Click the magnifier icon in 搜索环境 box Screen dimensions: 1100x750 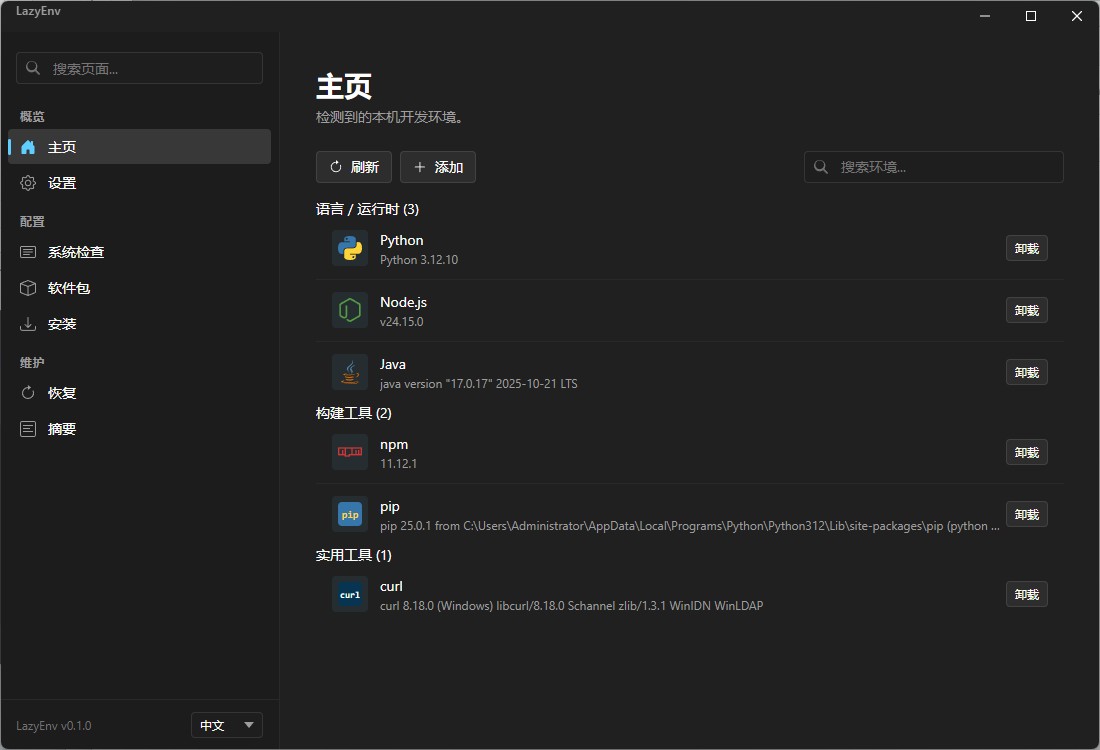tap(821, 167)
